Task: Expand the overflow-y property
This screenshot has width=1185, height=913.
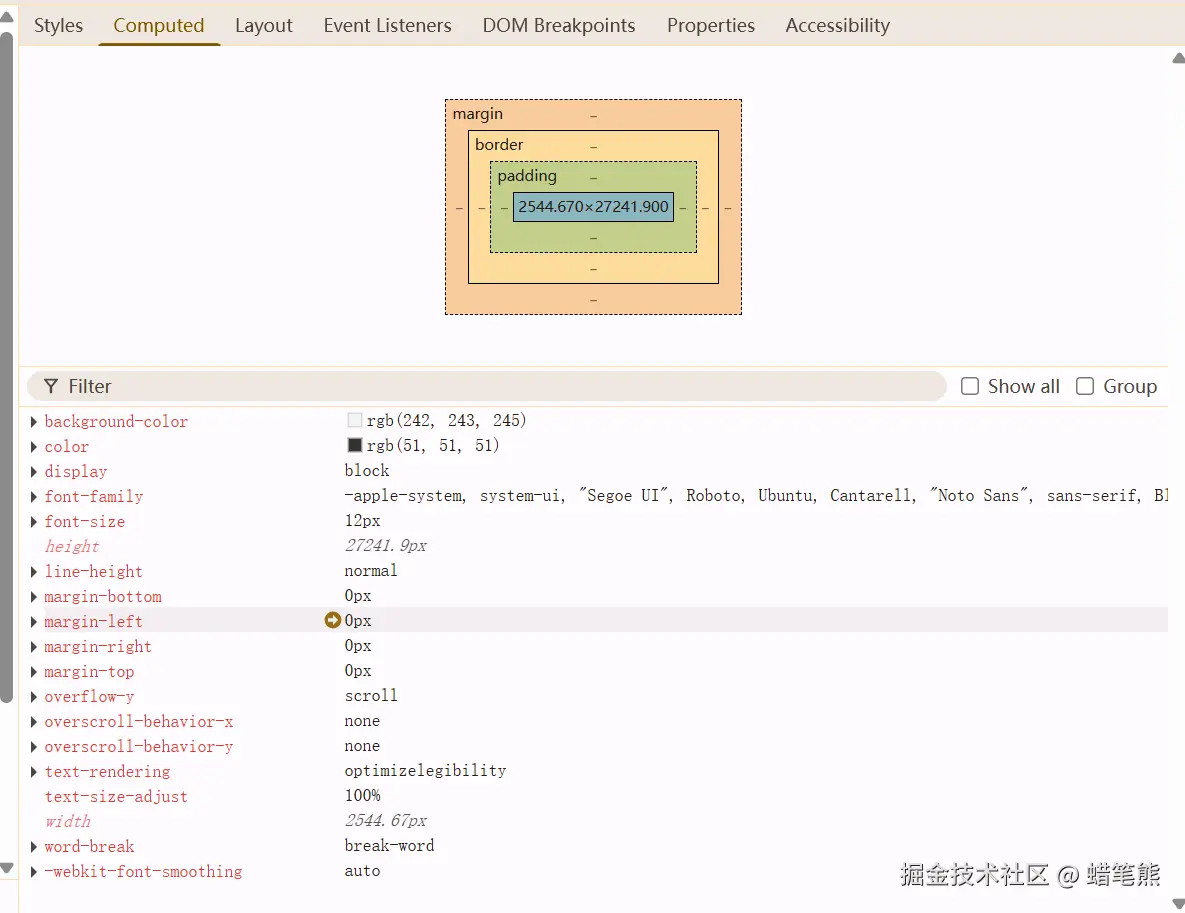Action: [34, 696]
